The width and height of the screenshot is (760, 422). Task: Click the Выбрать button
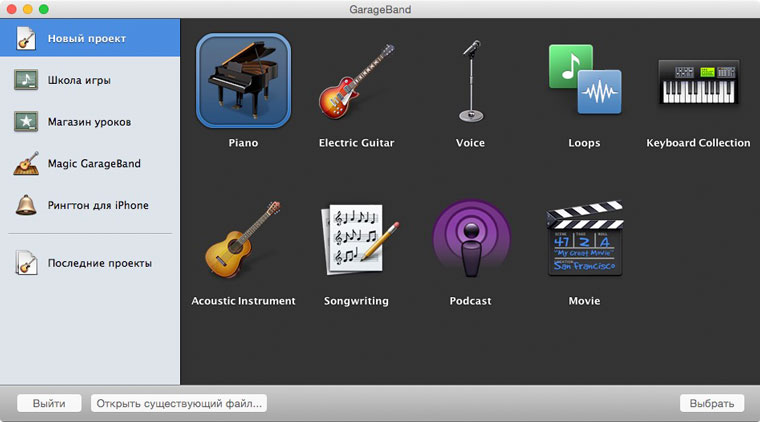point(712,403)
